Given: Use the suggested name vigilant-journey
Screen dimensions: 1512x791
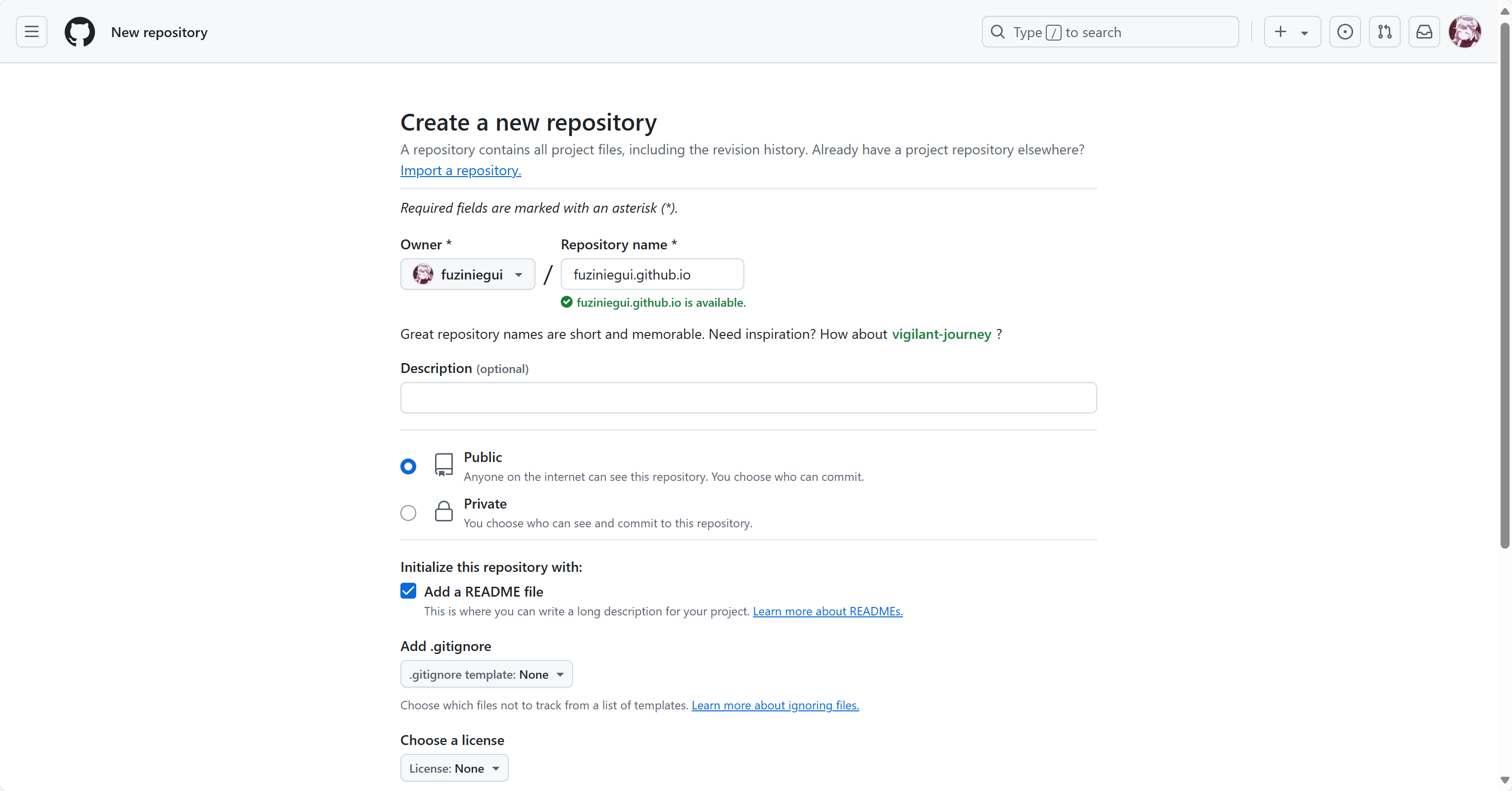Looking at the screenshot, I should (x=941, y=334).
